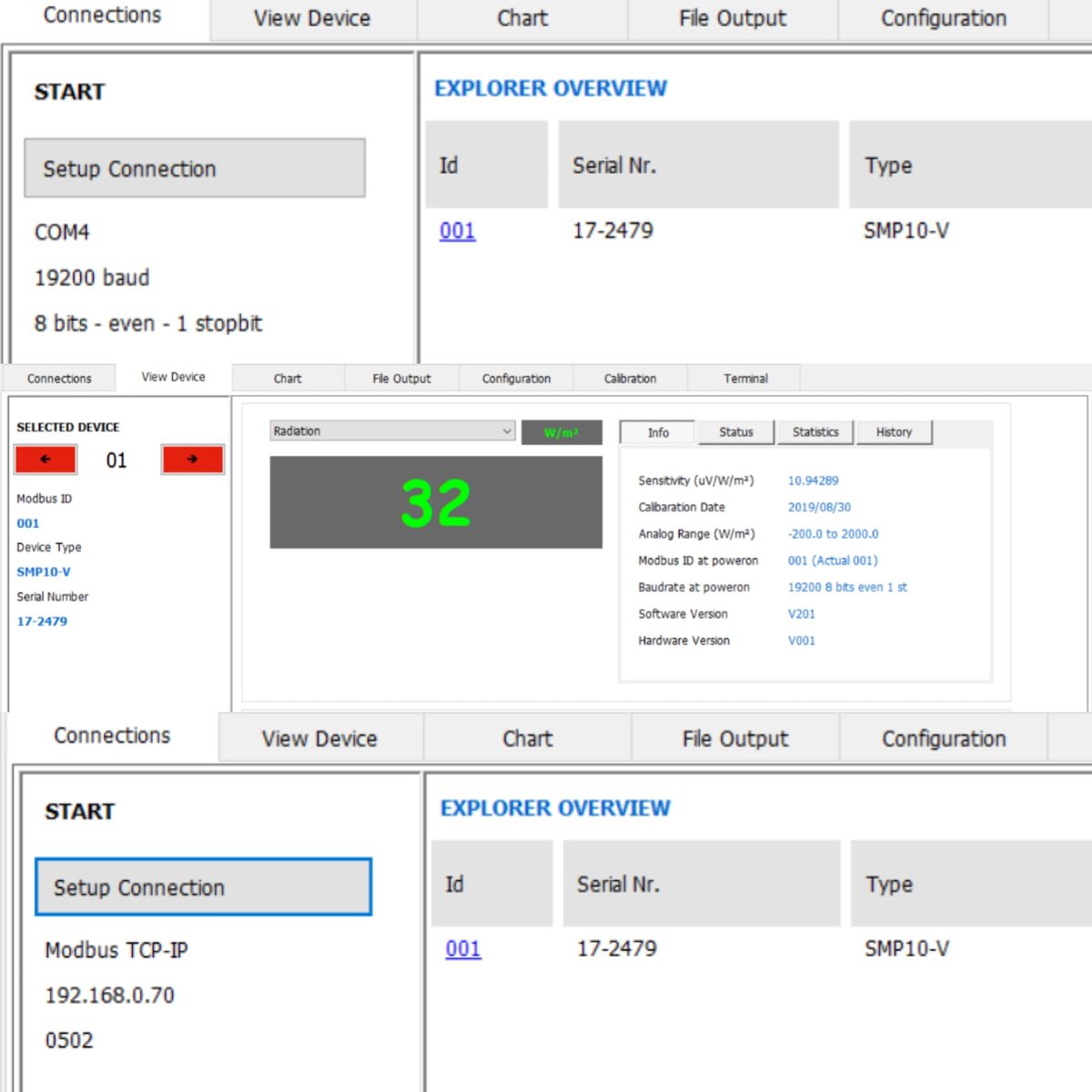
Task: Click Id column header in Modbus TCP-IP window
Action: click(492, 884)
